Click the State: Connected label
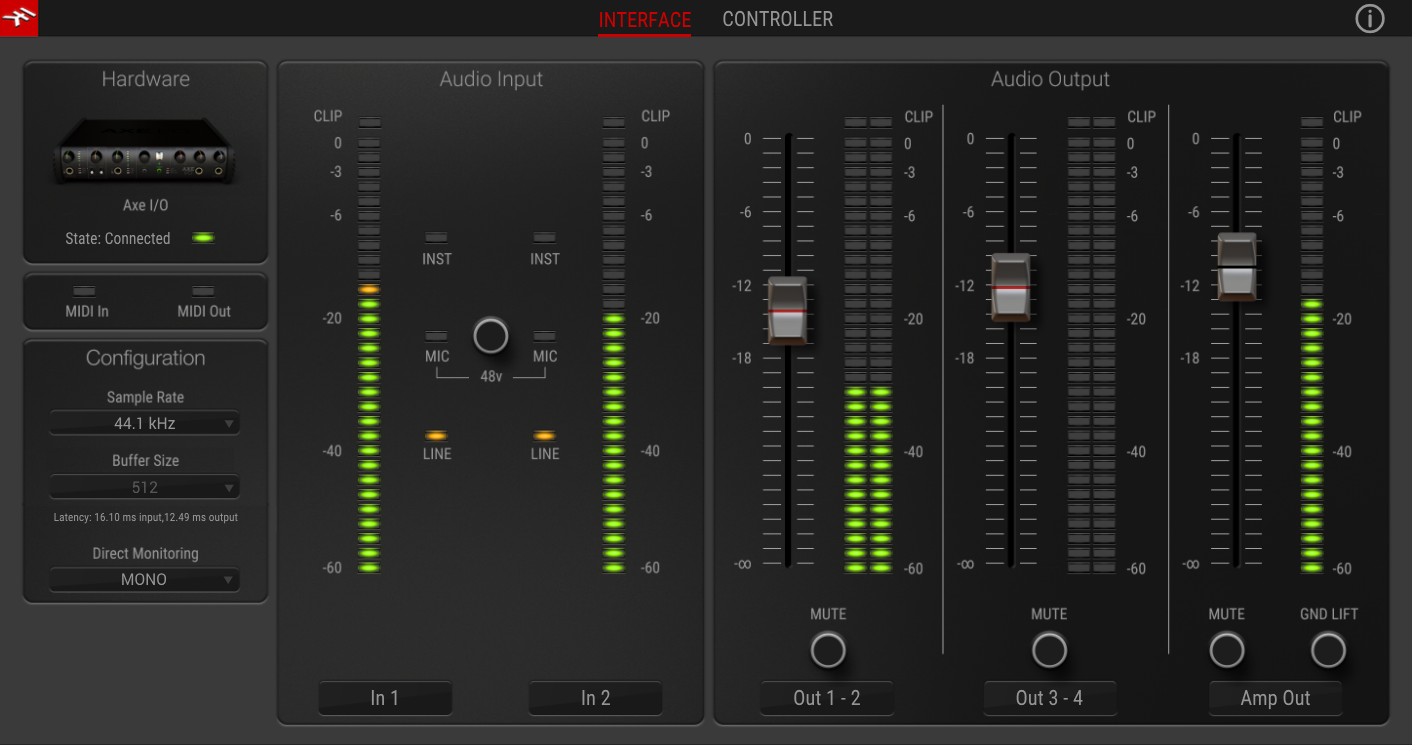The image size is (1412, 745). click(x=118, y=238)
